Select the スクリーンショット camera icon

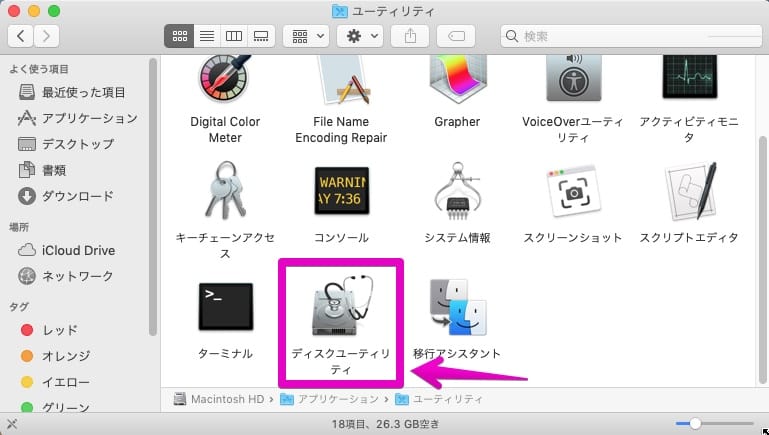tap(574, 191)
